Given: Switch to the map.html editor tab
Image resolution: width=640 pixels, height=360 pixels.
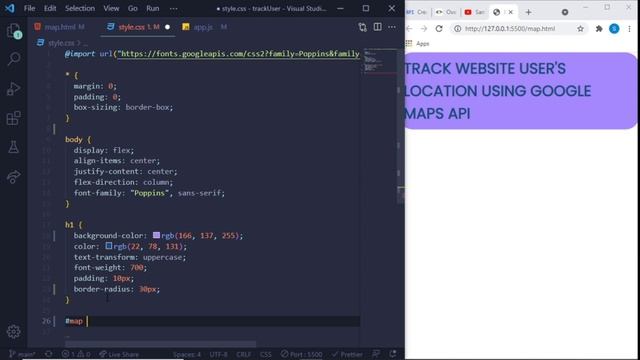Looking at the screenshot, I should coord(59,27).
